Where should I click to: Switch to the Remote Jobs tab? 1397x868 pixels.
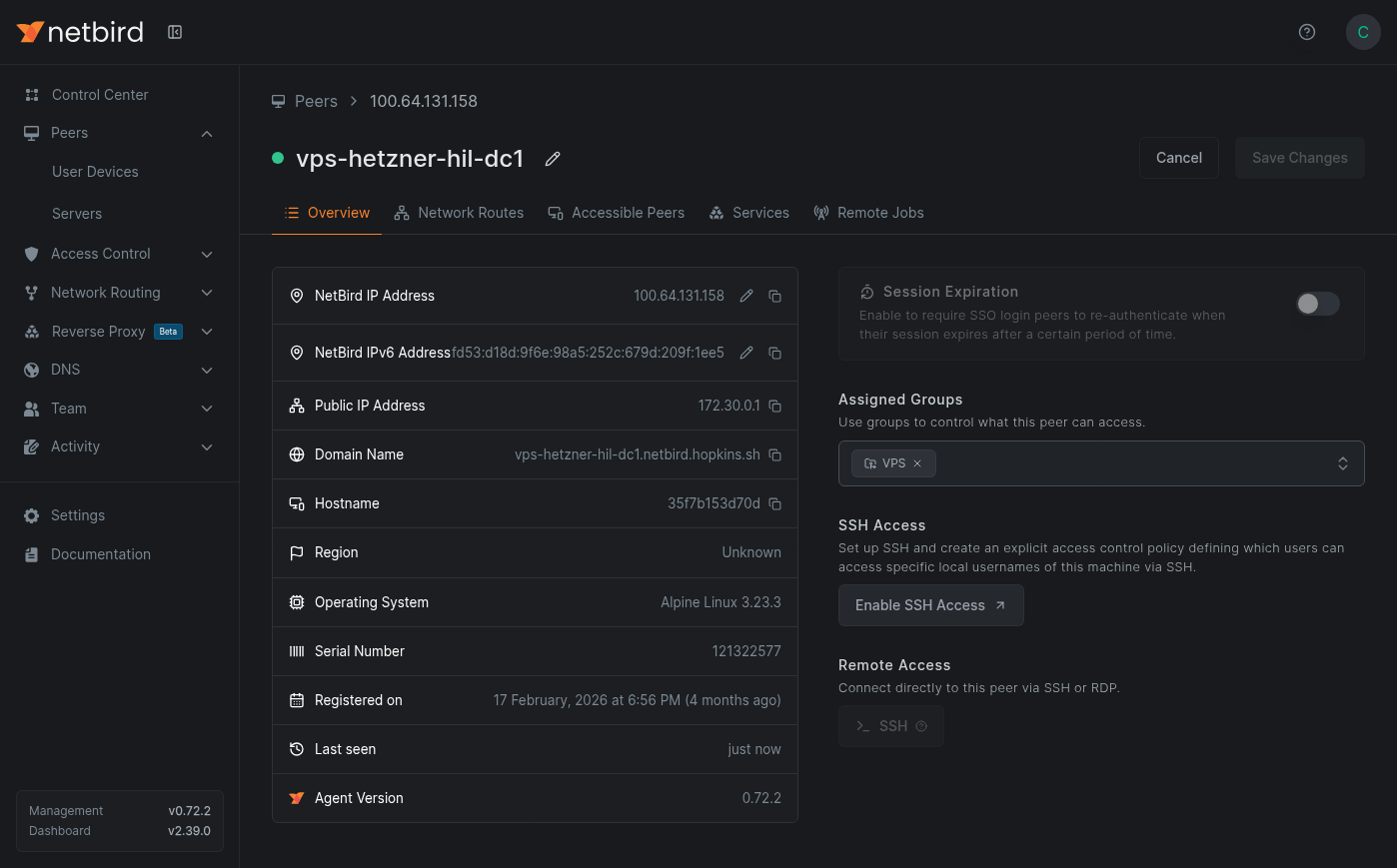click(x=868, y=213)
